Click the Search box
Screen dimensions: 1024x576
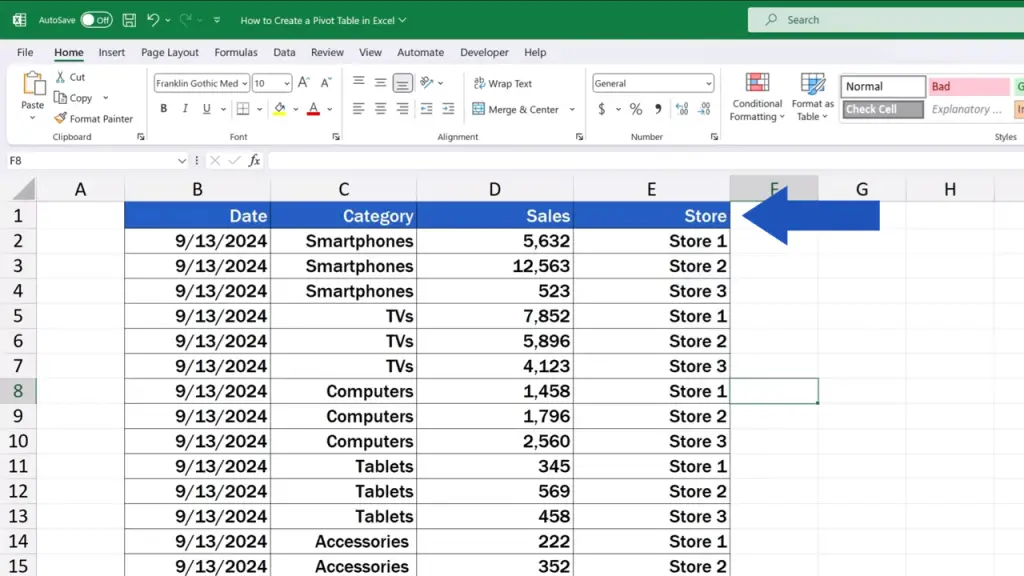click(x=886, y=20)
